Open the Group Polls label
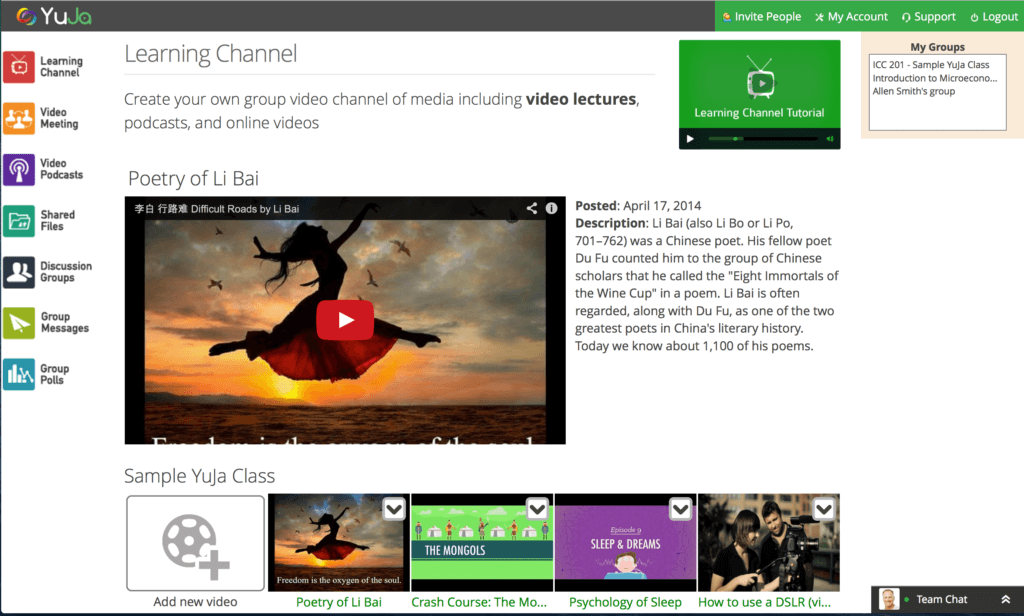1024x616 pixels. [x=54, y=374]
